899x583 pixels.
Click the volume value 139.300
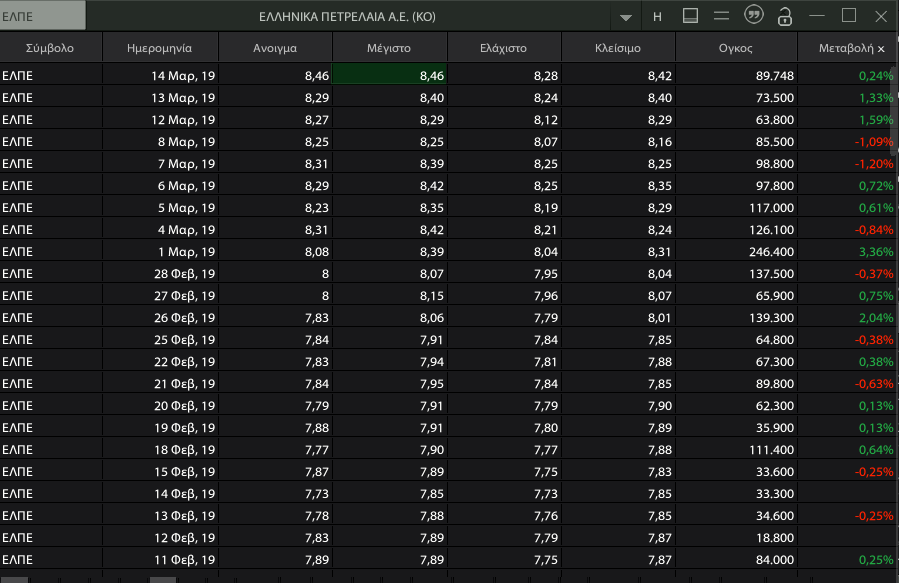(x=771, y=318)
